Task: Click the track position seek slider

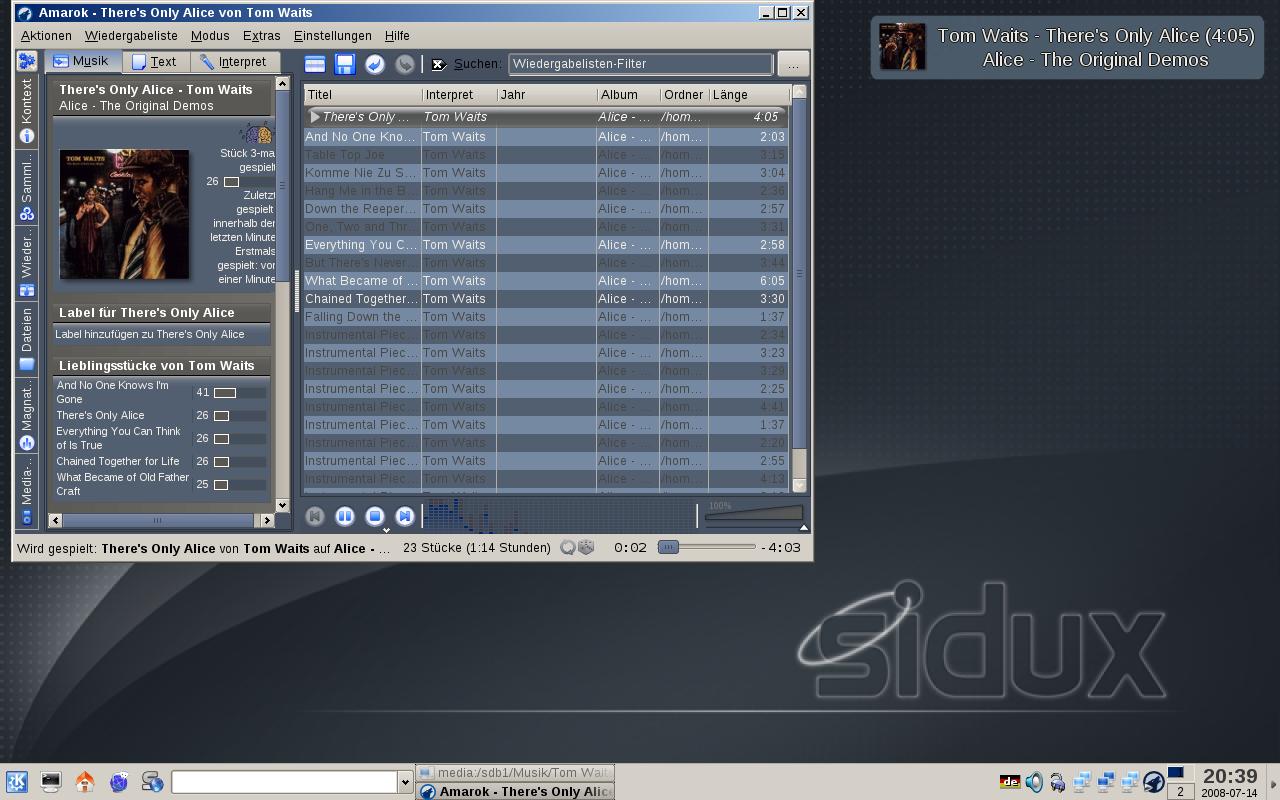Action: point(707,547)
